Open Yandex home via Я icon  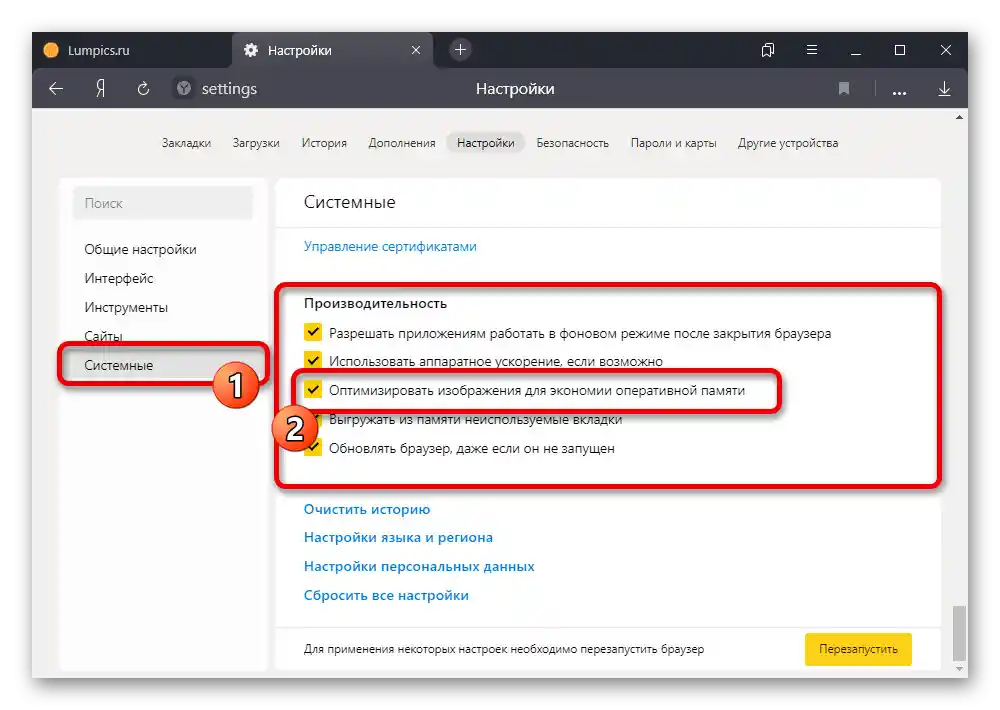point(100,89)
